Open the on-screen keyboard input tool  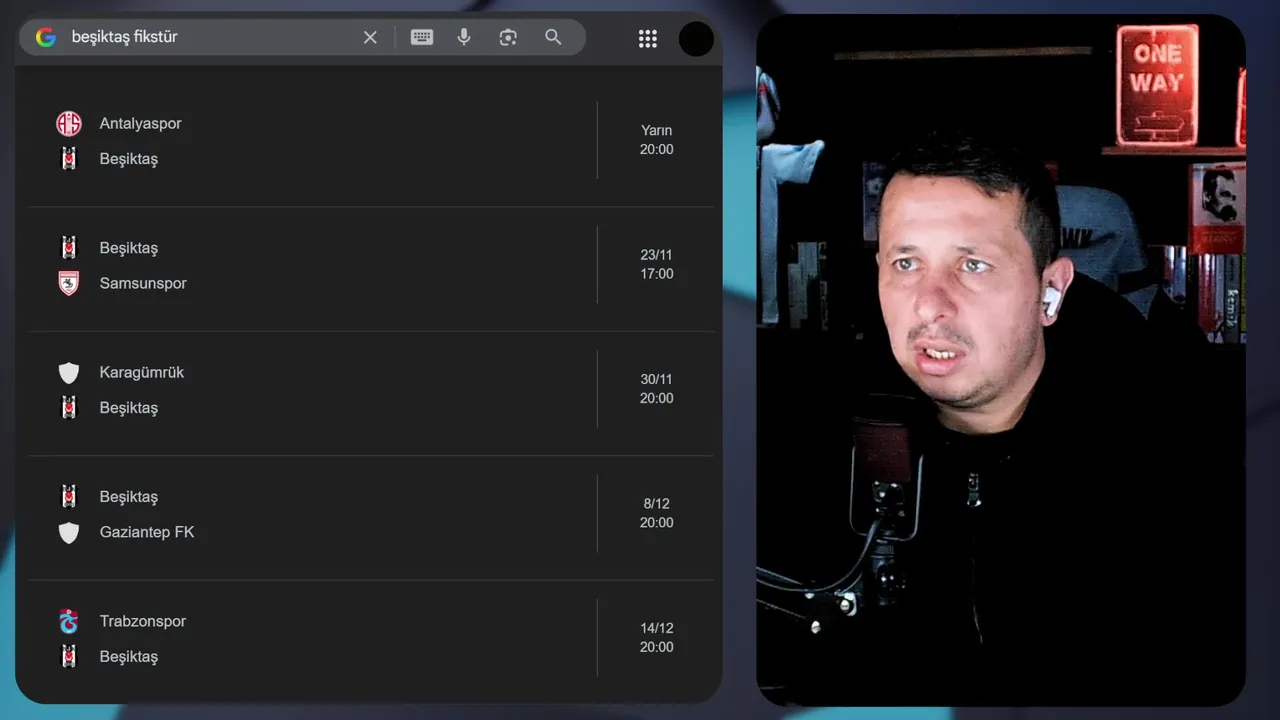tap(422, 37)
